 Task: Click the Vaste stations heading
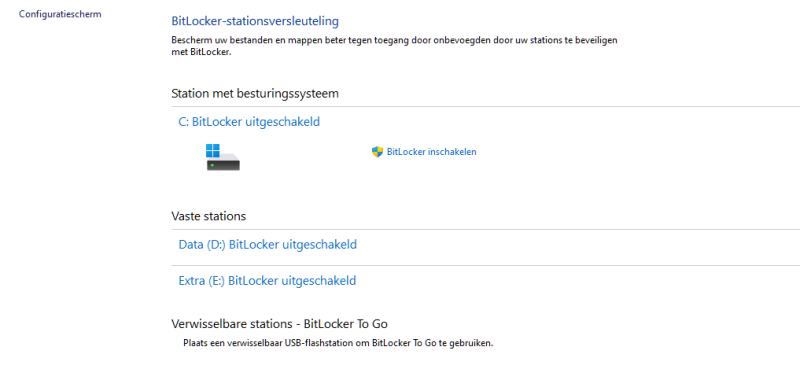coord(209,216)
